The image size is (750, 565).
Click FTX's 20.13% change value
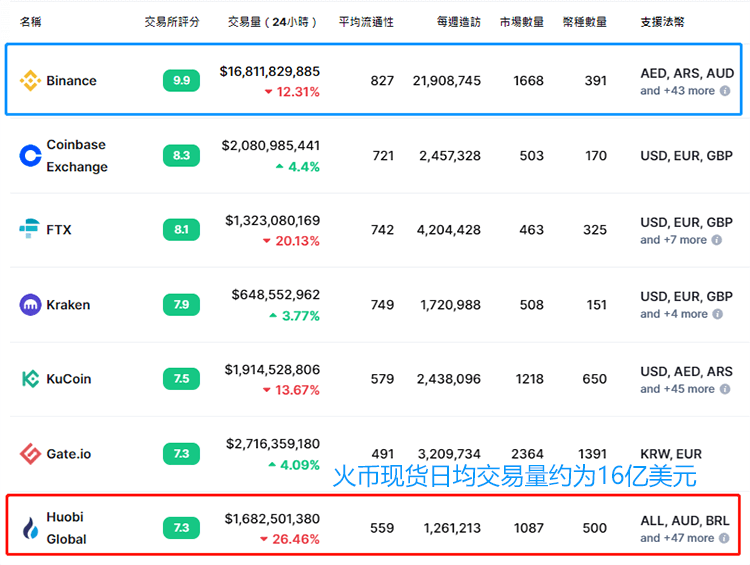click(297, 241)
